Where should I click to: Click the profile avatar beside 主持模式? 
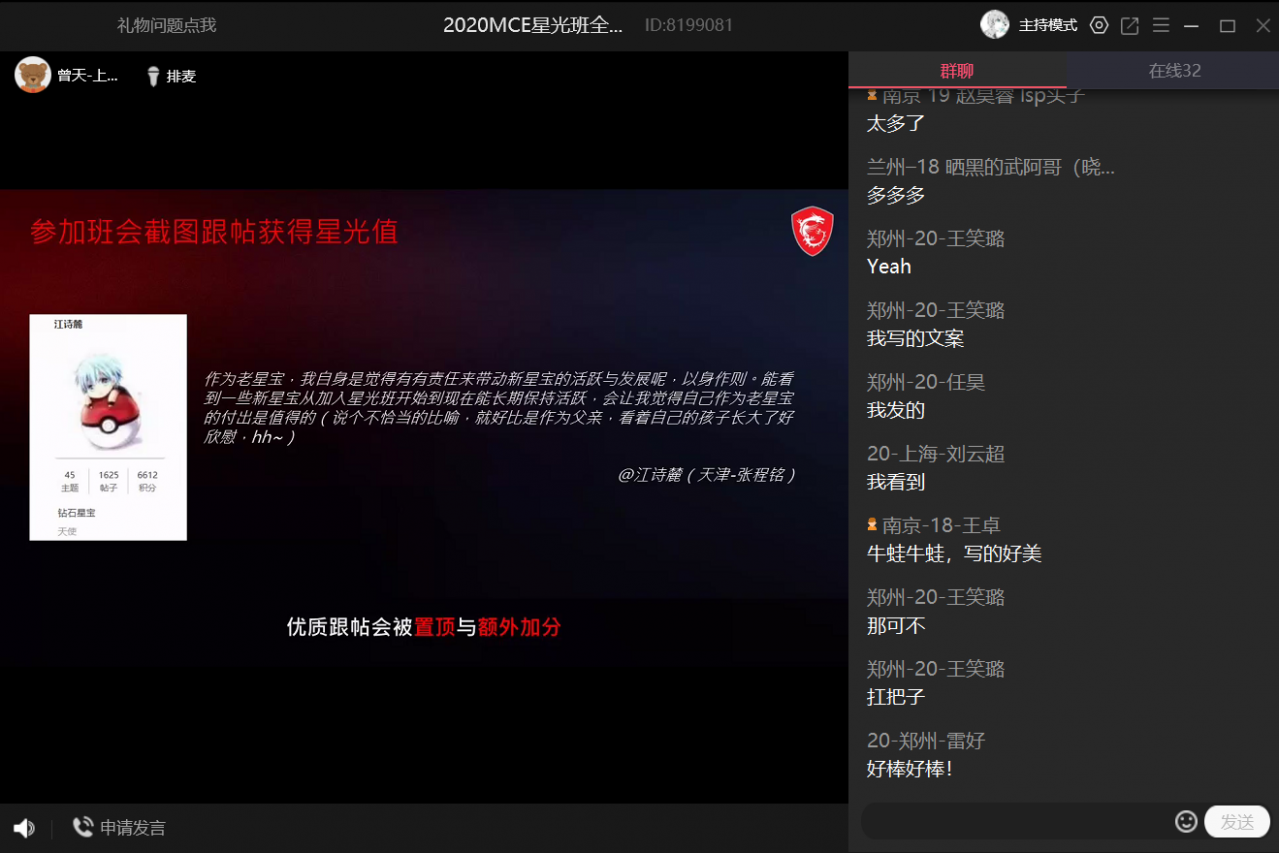(995, 25)
